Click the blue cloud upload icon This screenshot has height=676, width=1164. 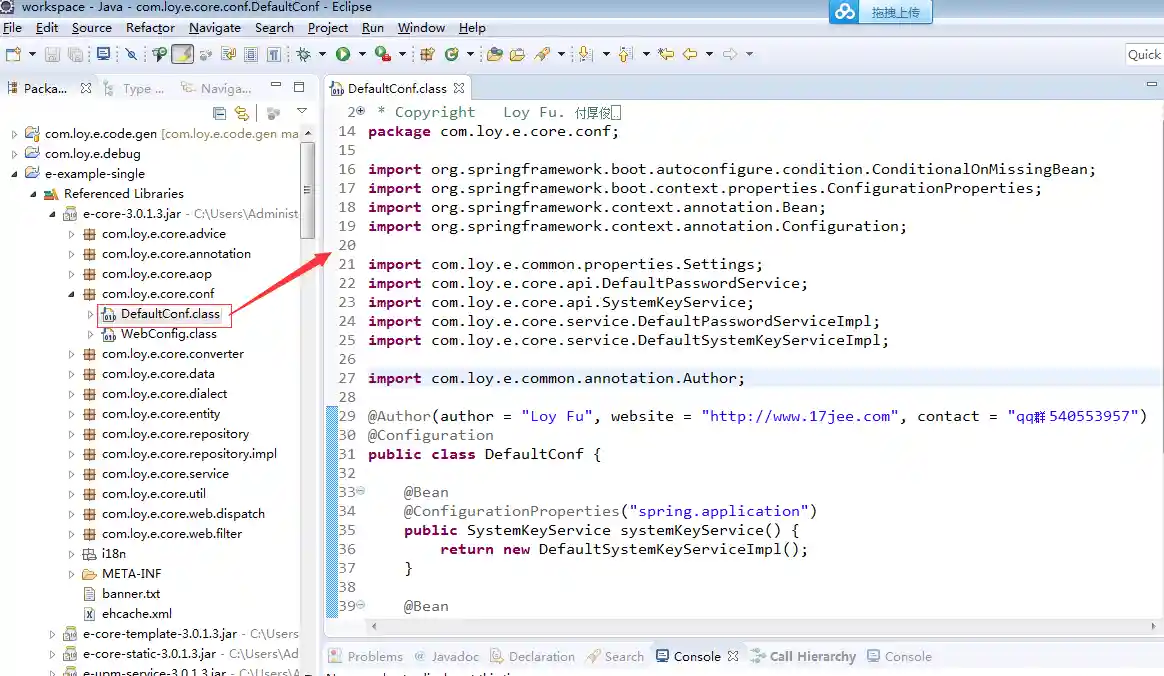(x=846, y=12)
